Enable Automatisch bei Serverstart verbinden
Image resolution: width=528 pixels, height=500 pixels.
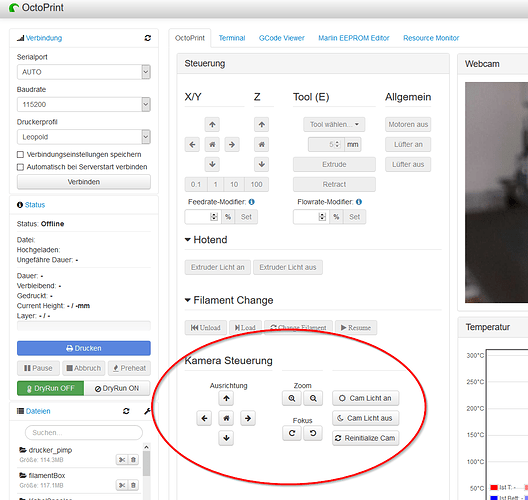coord(20,167)
